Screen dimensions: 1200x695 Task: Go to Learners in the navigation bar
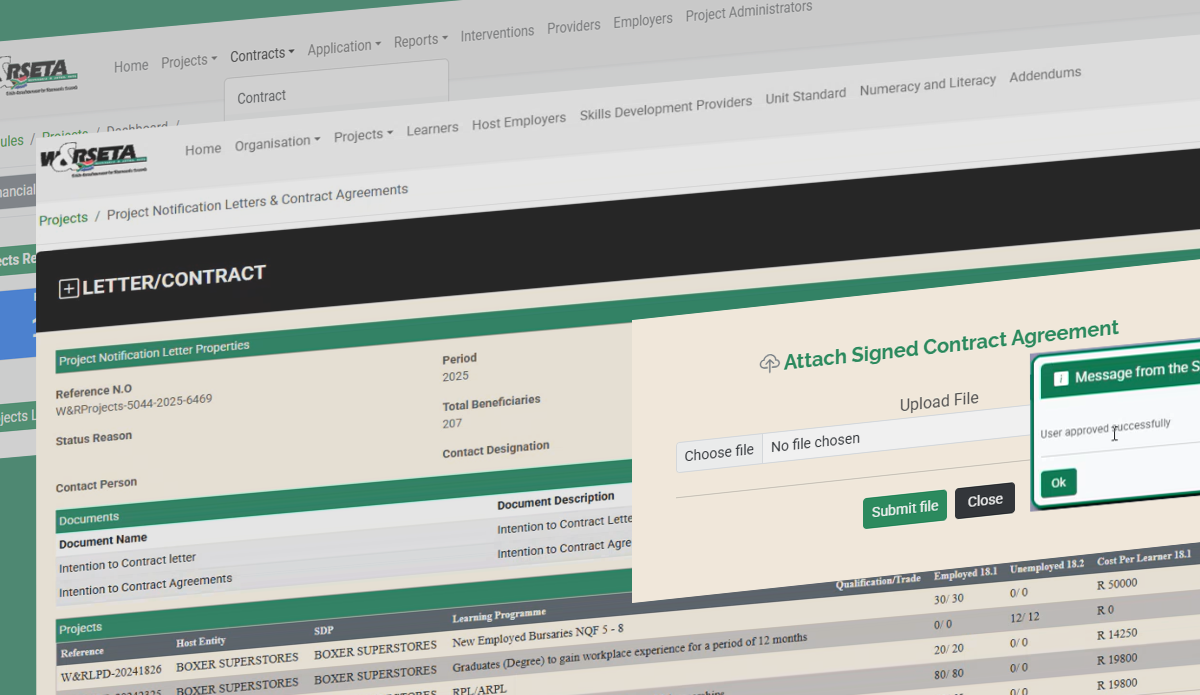[432, 128]
